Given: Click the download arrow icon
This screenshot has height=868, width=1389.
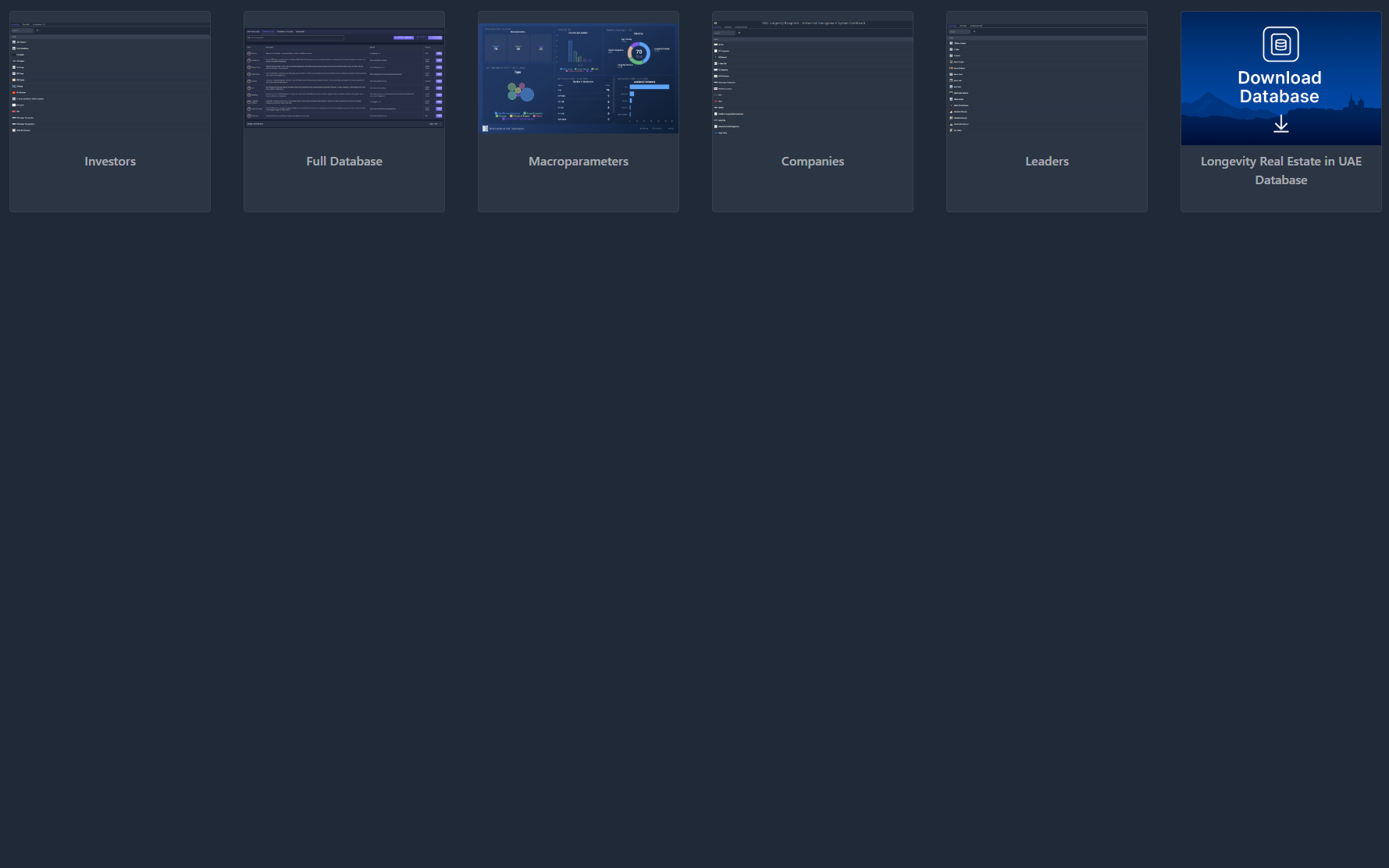Looking at the screenshot, I should [1280, 124].
